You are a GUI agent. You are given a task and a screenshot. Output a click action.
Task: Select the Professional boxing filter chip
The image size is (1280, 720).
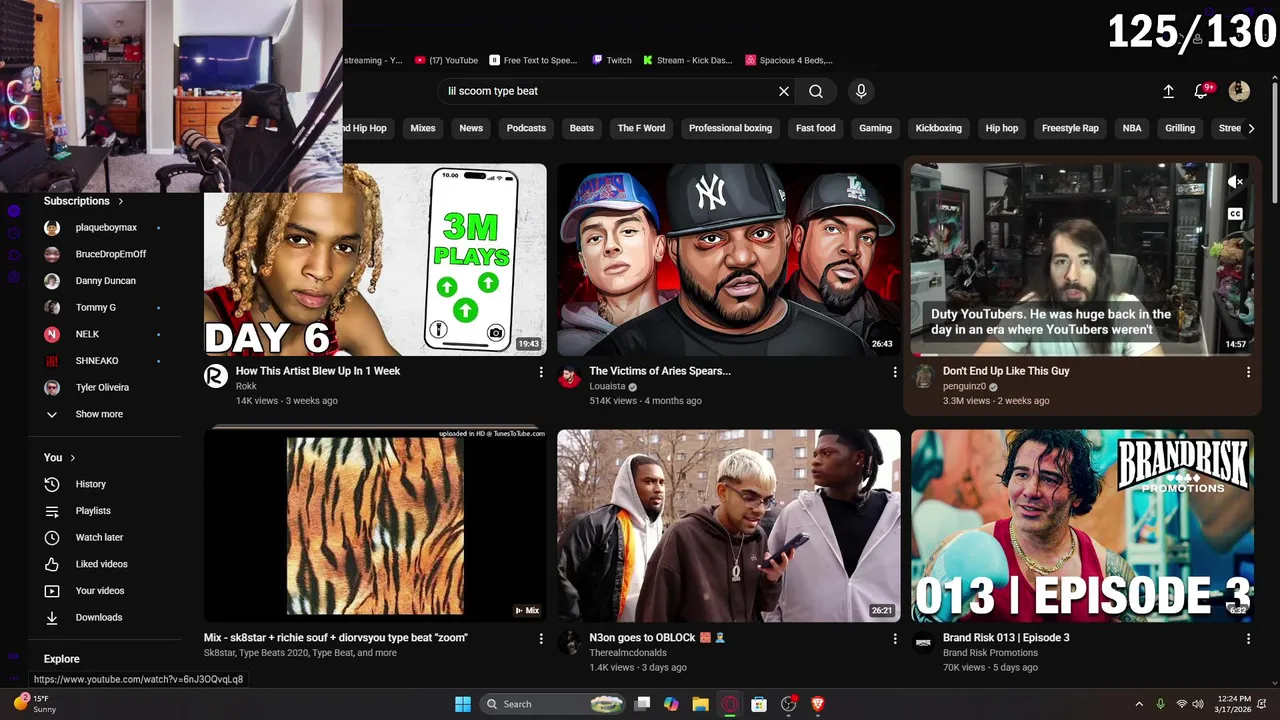point(730,128)
